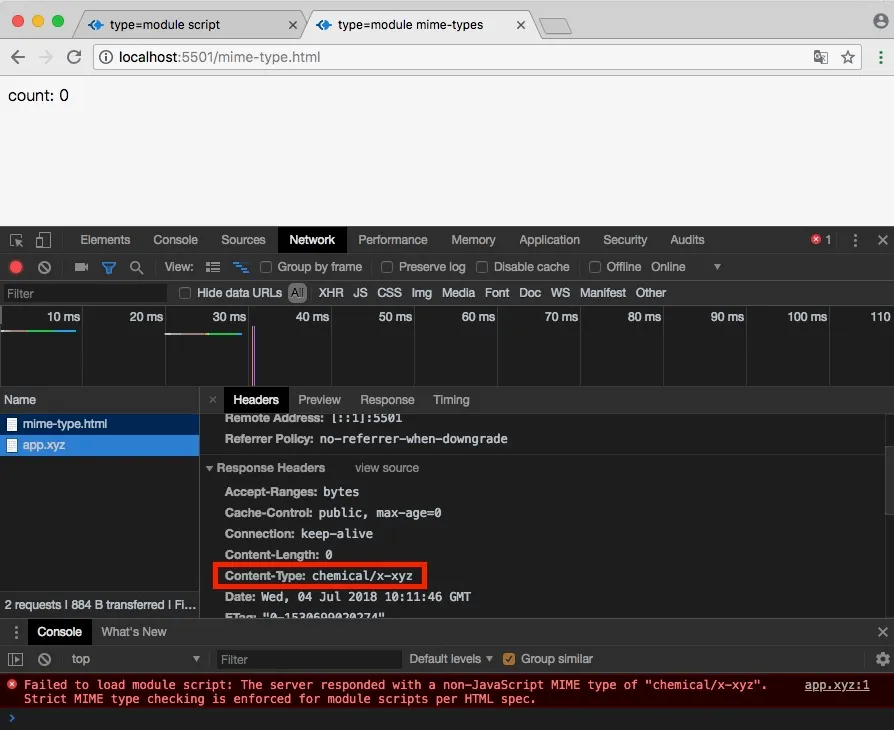Open the app.xyz:1 source link

837,685
